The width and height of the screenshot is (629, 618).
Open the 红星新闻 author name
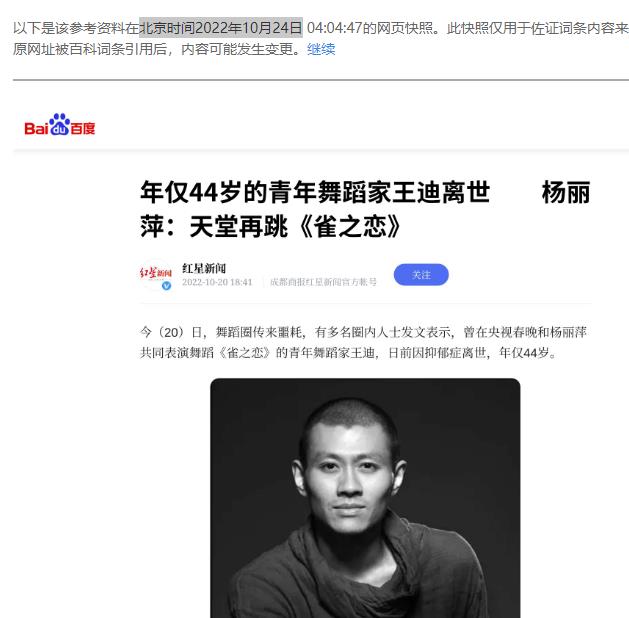tap(204, 268)
